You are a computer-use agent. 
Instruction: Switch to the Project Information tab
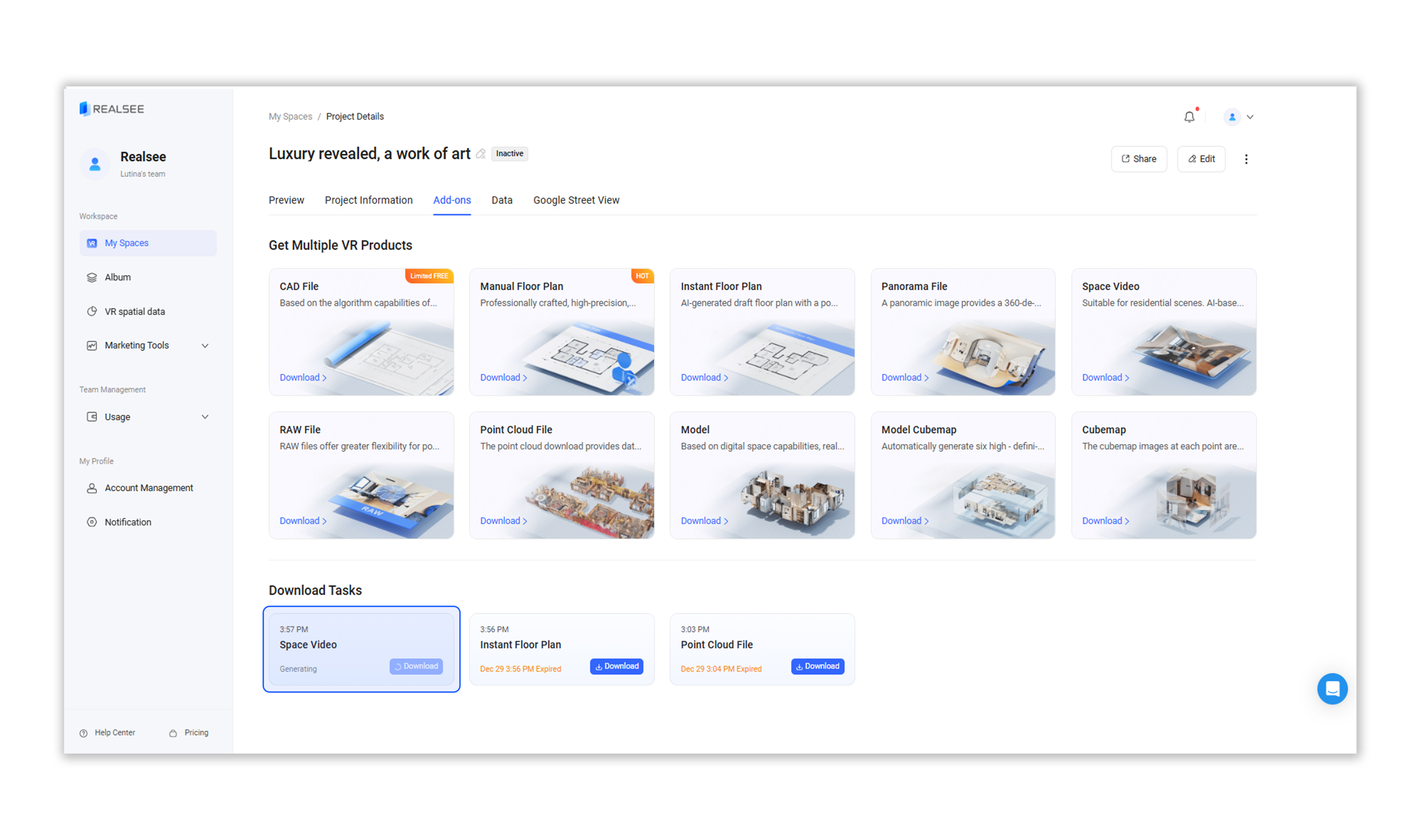(x=368, y=200)
